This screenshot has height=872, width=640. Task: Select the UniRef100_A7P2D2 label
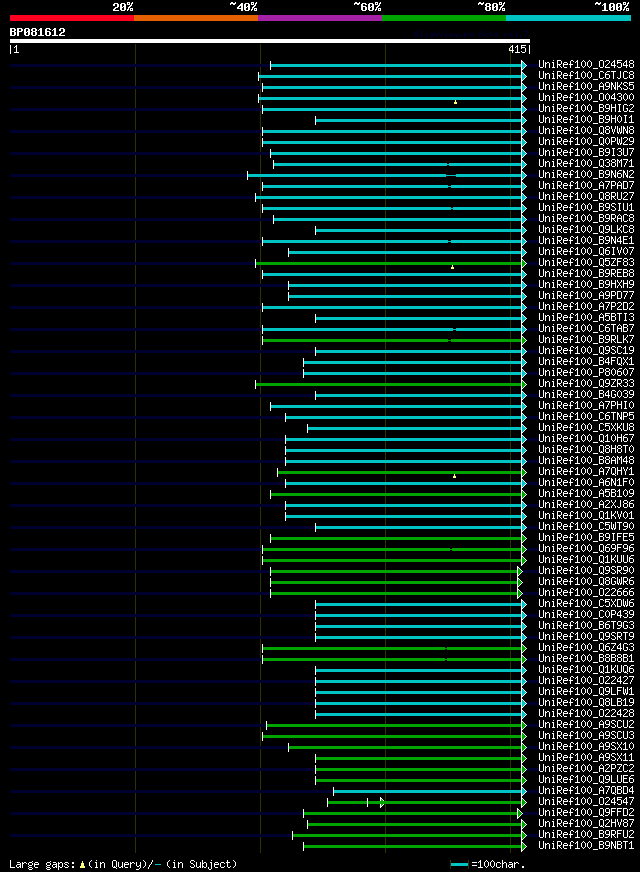point(586,306)
